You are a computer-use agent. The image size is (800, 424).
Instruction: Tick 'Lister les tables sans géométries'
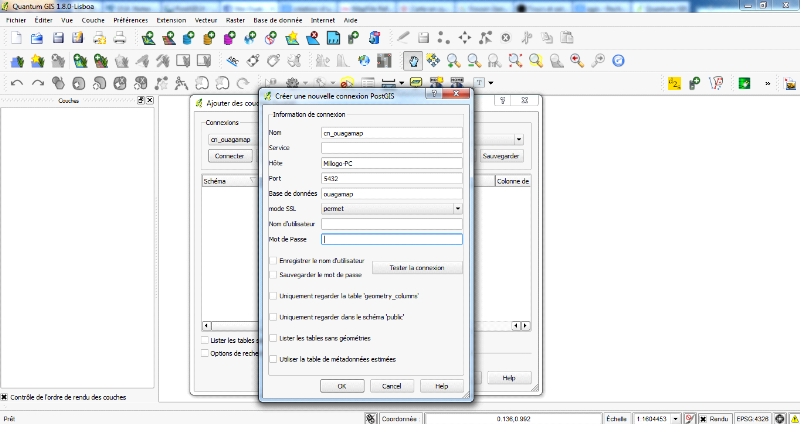(x=273, y=338)
